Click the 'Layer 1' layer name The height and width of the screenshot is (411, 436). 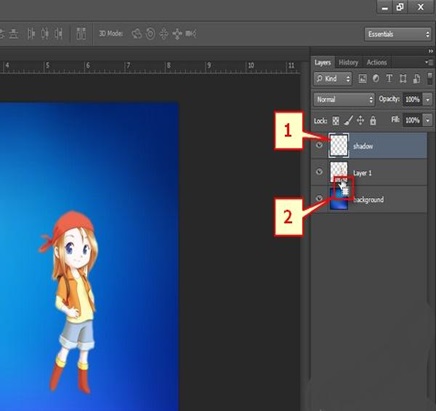362,173
